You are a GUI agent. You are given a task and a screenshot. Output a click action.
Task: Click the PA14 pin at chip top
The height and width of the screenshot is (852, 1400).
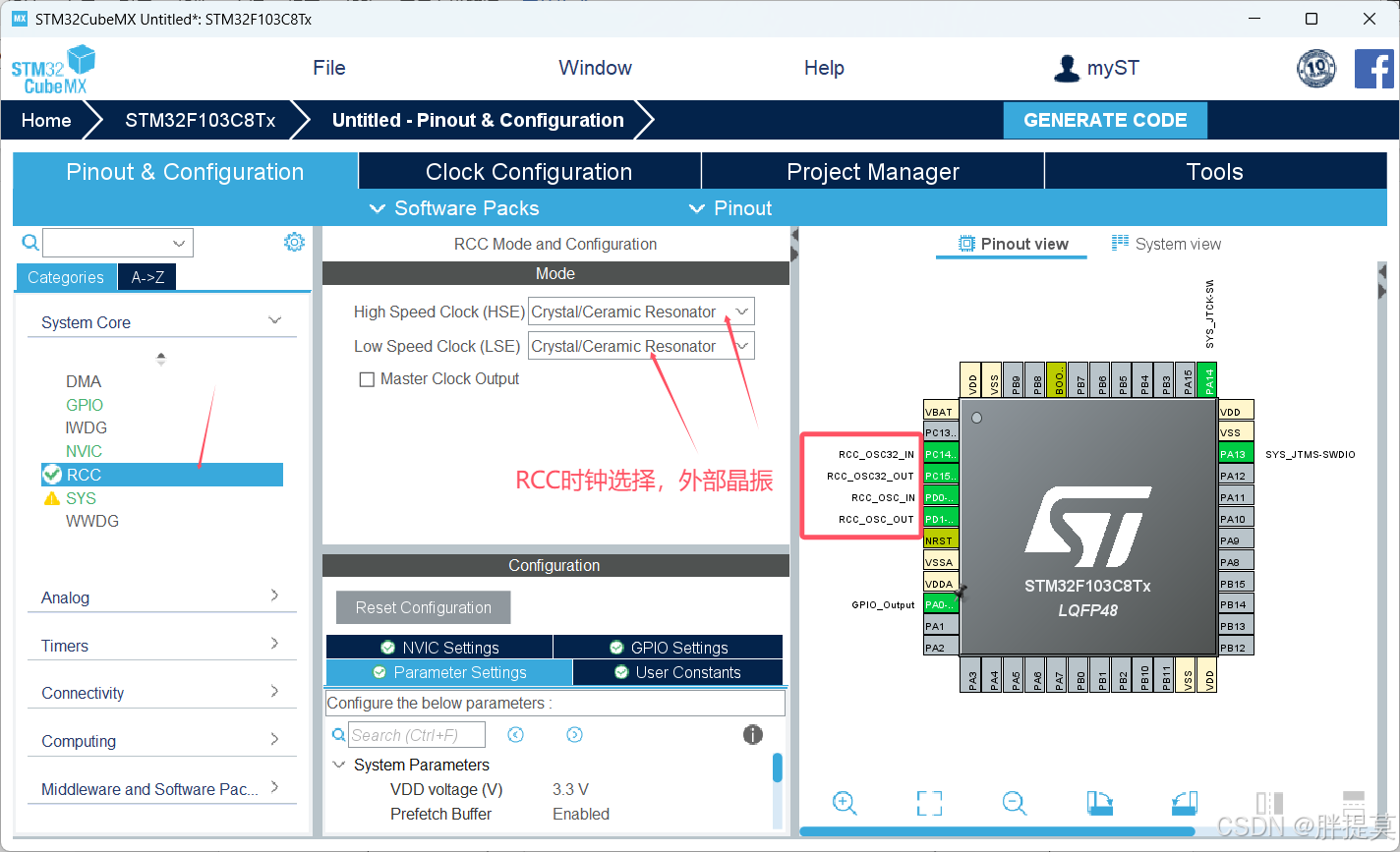1209,379
